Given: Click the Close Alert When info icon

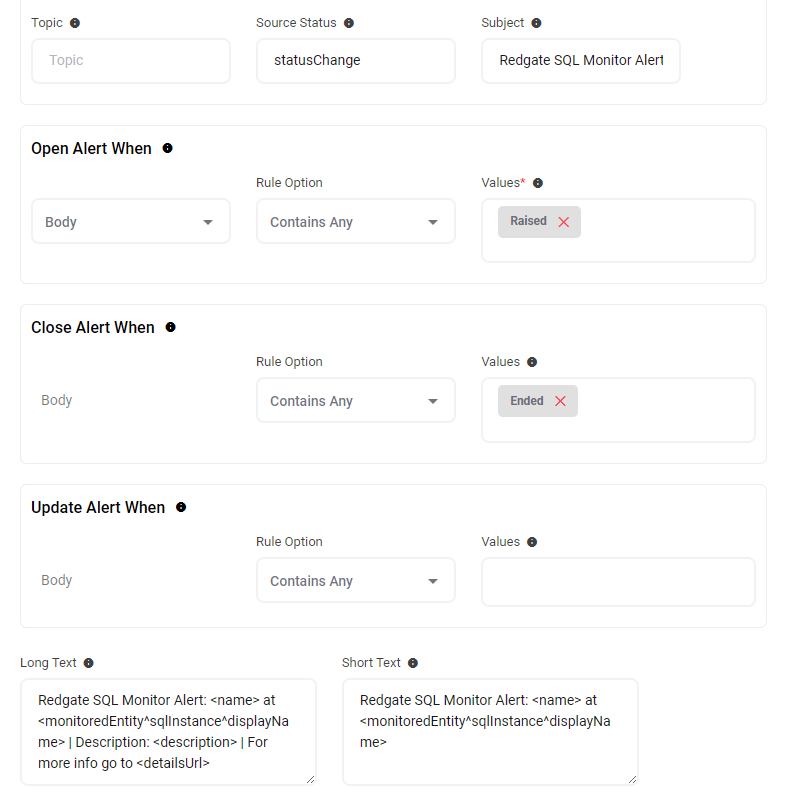Looking at the screenshot, I should pos(170,327).
